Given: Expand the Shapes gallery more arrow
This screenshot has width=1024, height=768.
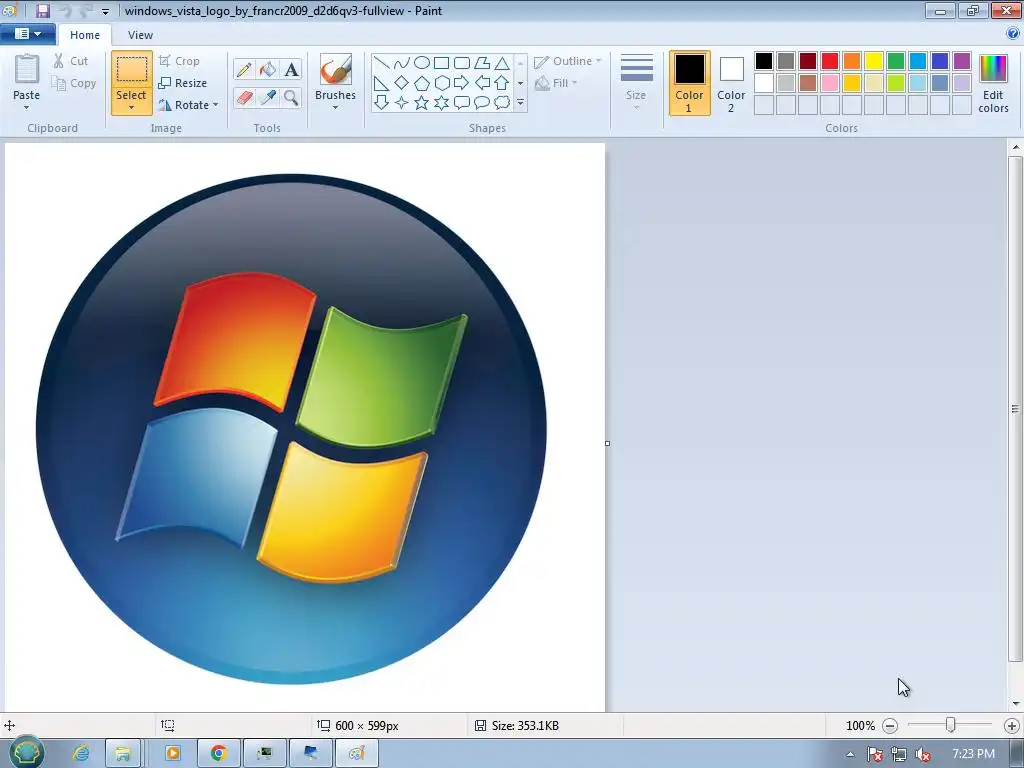Looking at the screenshot, I should (520, 103).
